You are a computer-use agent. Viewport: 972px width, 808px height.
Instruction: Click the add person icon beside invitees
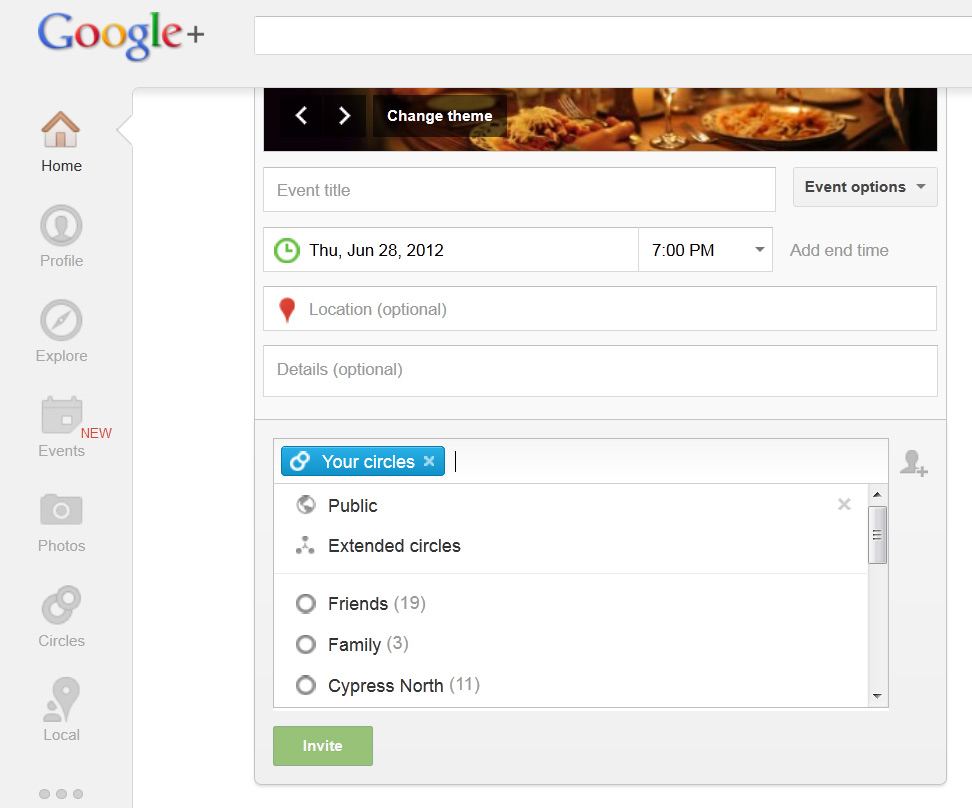coord(913,461)
